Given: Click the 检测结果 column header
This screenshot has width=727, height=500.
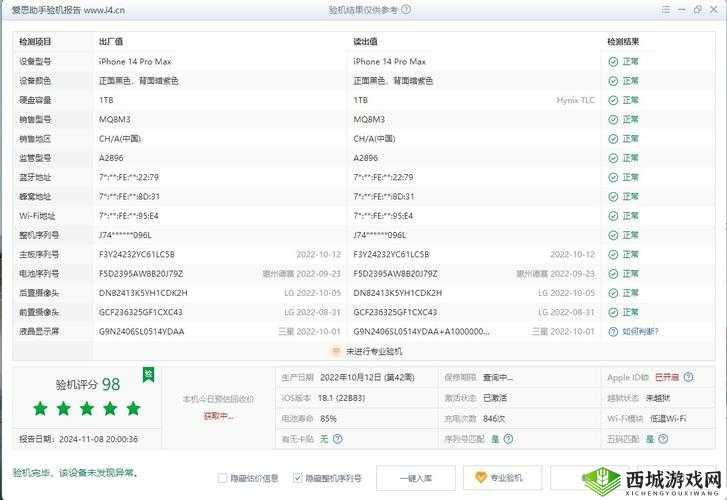Looking at the screenshot, I should (623, 42).
